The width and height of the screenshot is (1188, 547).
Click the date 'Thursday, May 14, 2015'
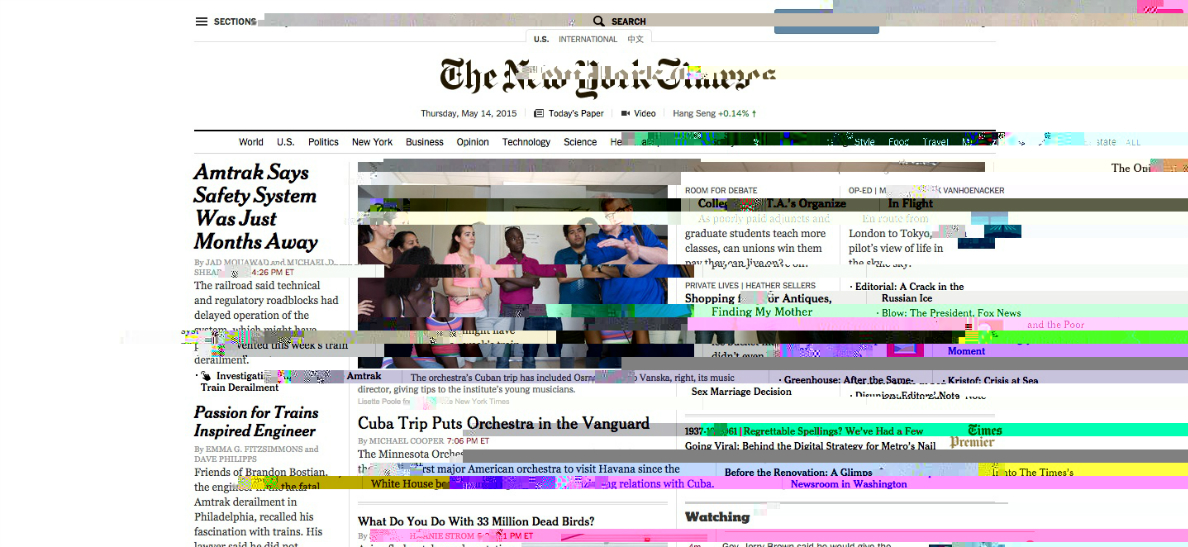click(469, 114)
